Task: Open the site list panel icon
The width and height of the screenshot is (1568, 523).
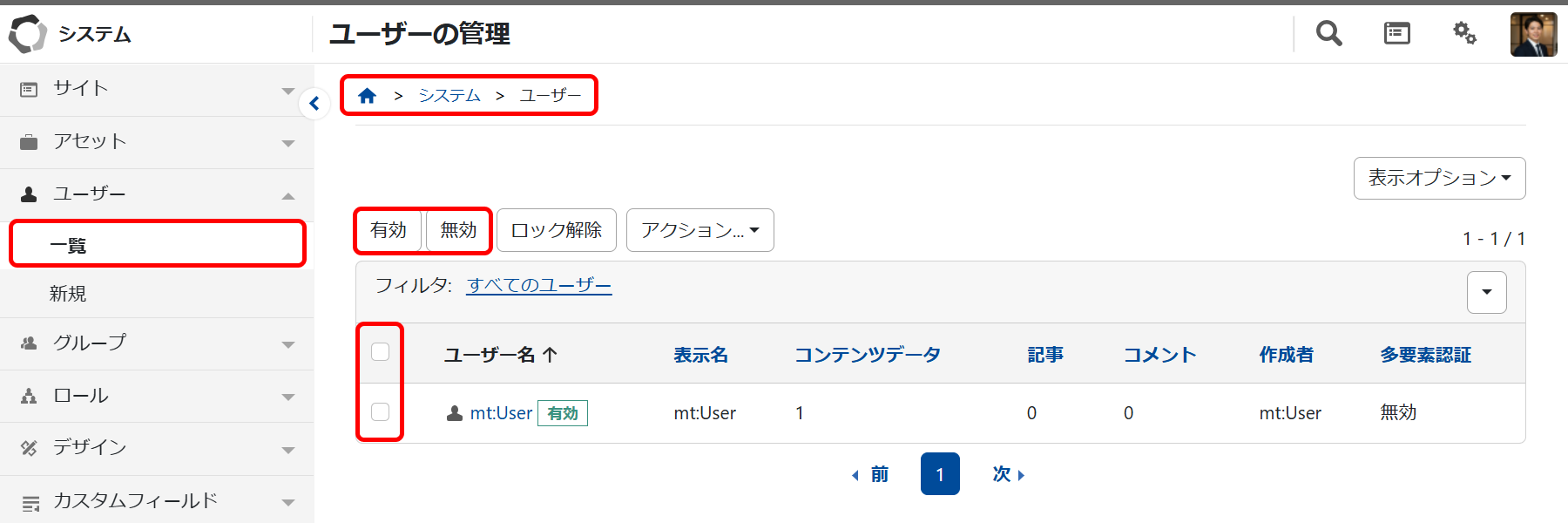Action: tap(1396, 34)
